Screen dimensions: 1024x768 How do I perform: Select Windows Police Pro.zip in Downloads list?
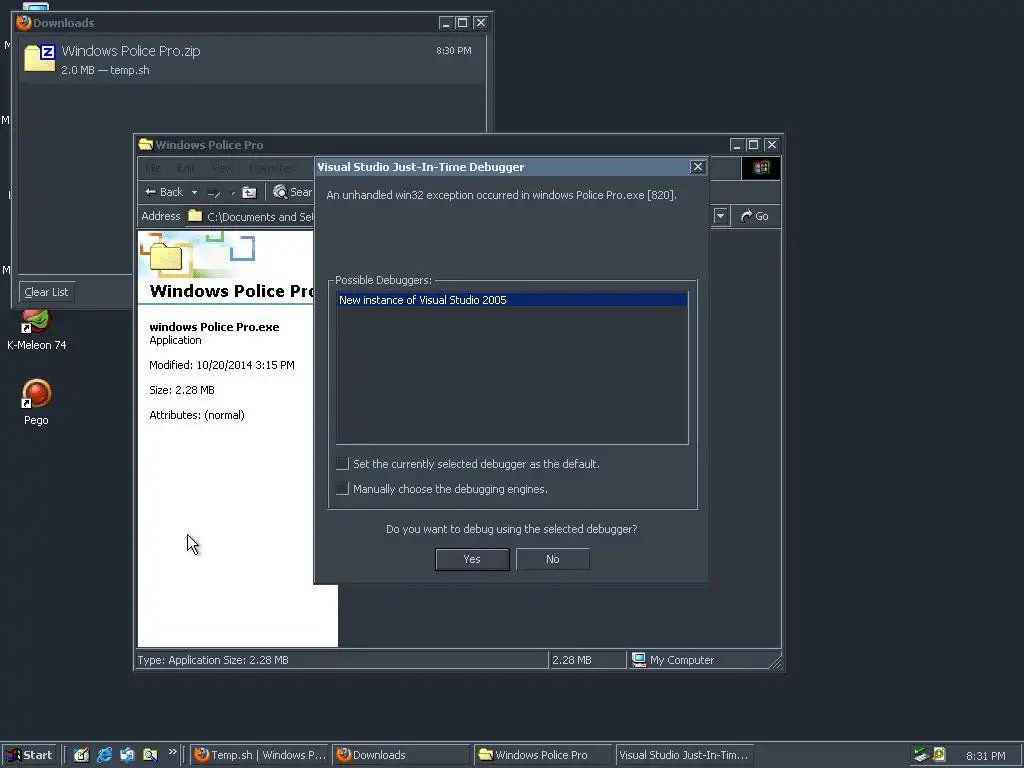(x=252, y=59)
